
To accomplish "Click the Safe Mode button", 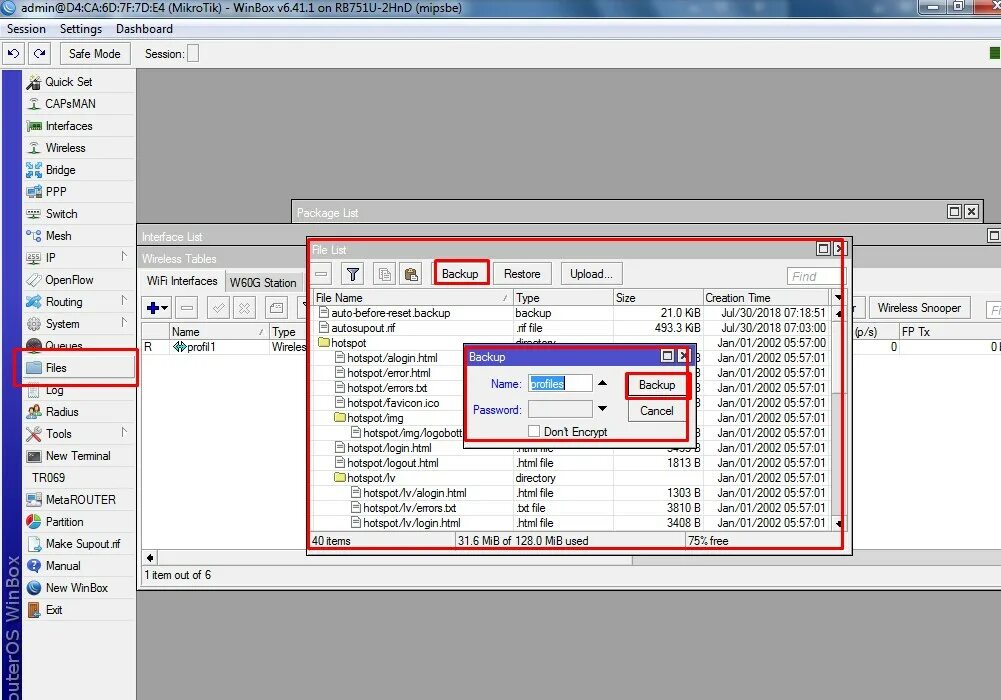I will click(94, 54).
